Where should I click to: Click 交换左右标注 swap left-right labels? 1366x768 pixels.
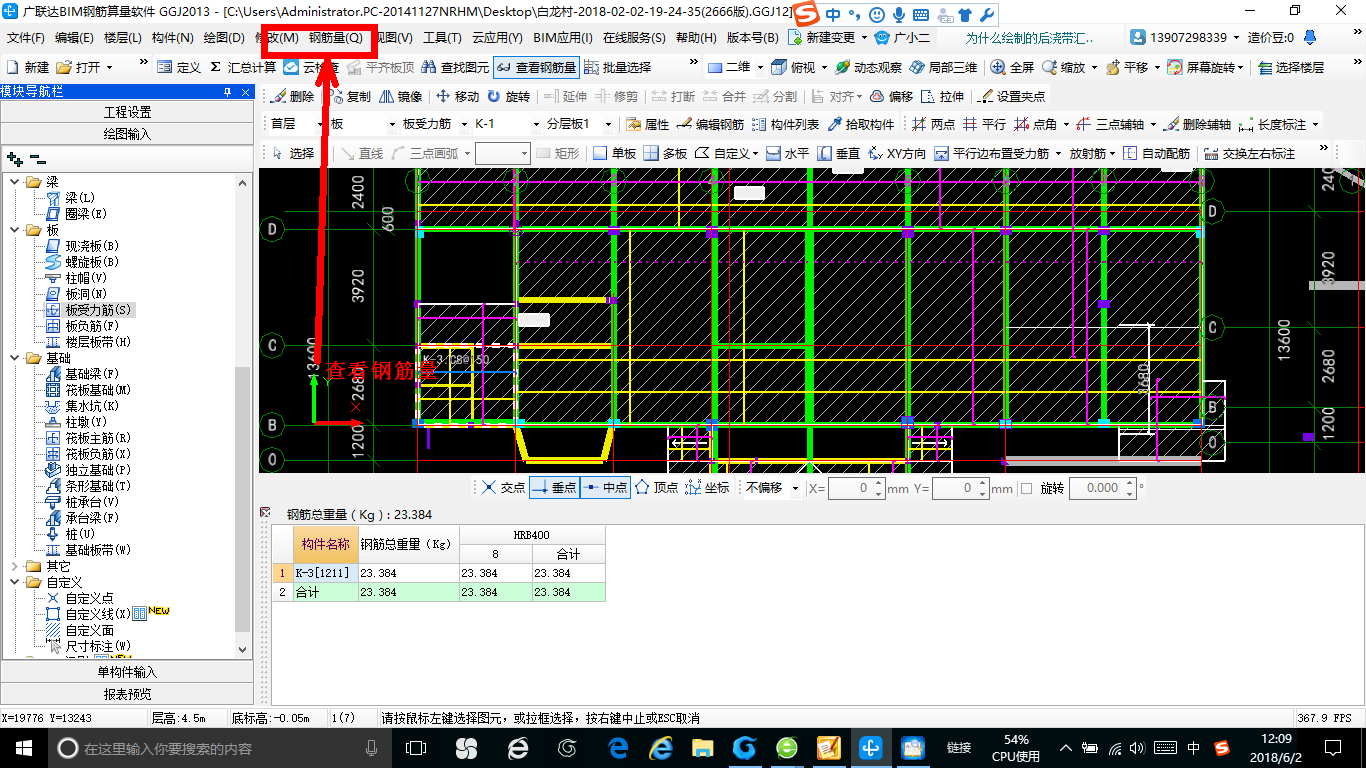click(x=1249, y=154)
